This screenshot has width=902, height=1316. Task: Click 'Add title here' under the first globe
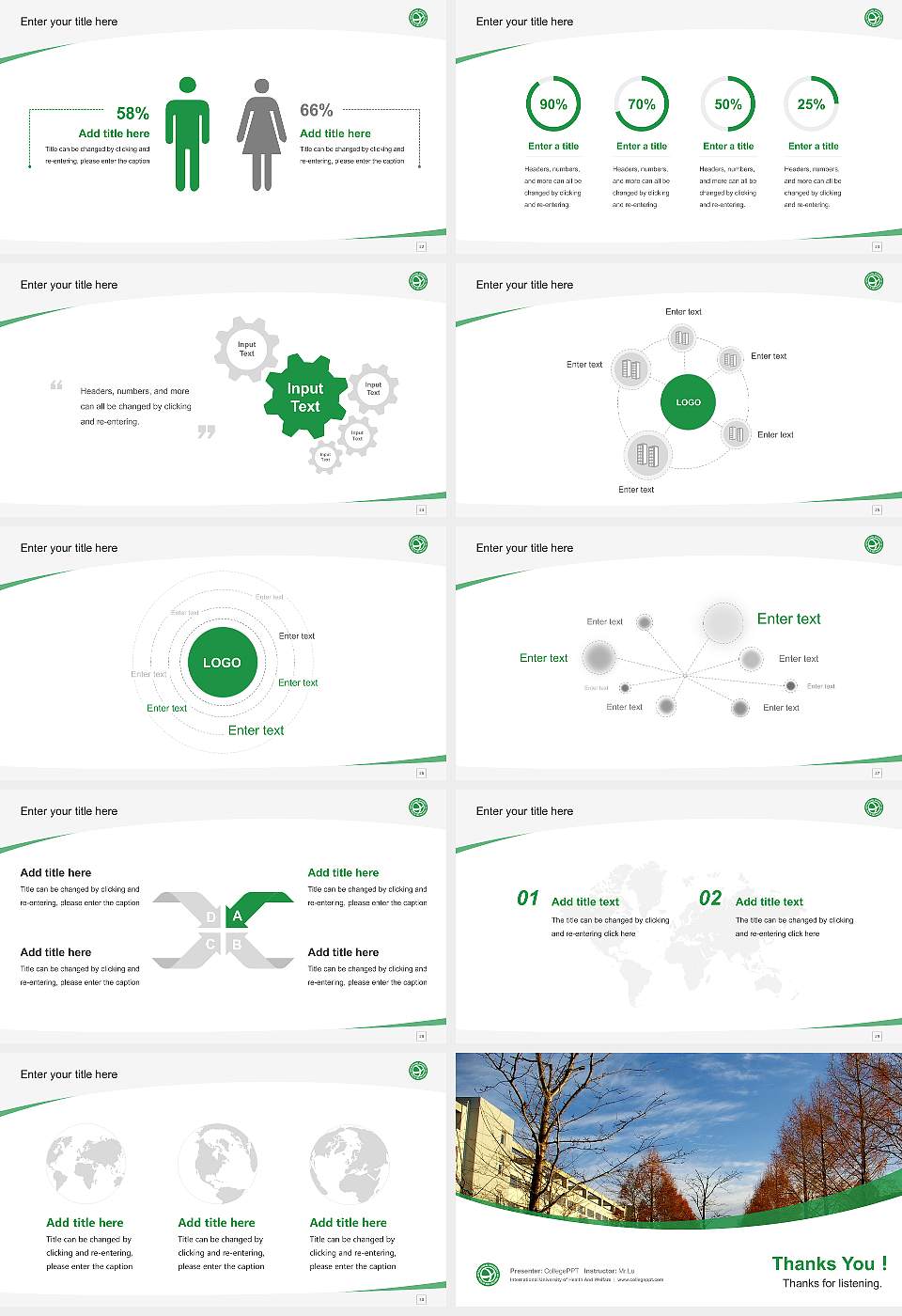tap(85, 1223)
